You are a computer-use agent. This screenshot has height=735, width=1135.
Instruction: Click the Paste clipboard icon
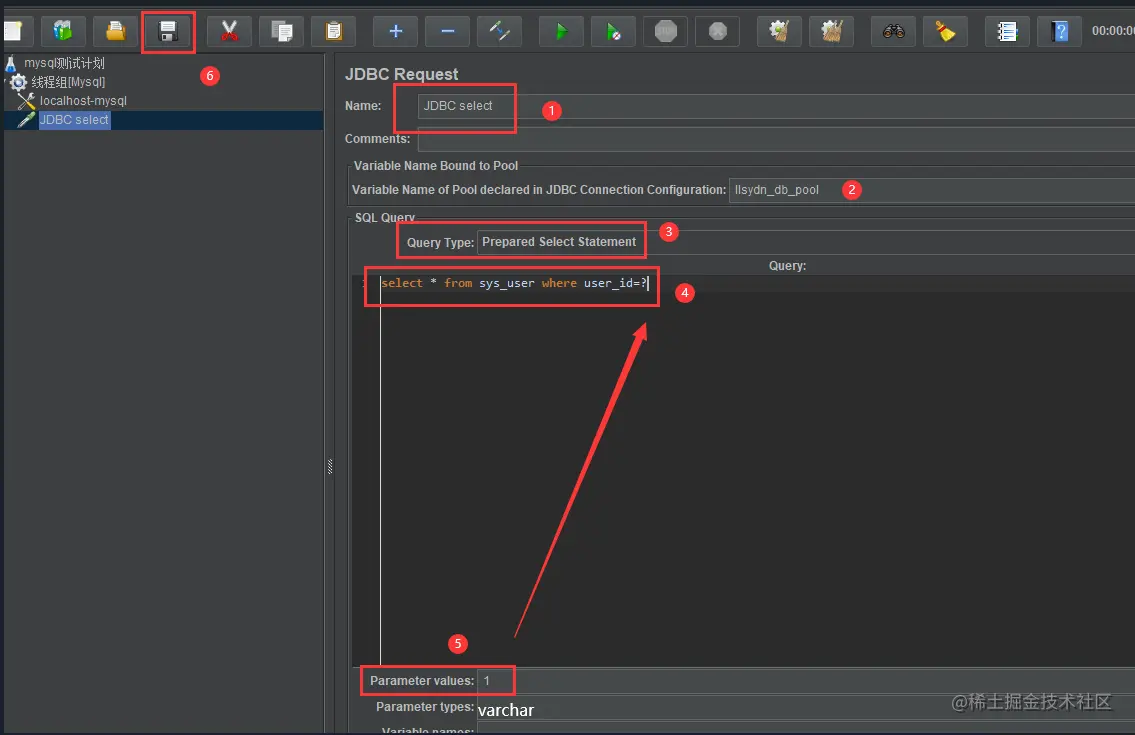pos(334,31)
